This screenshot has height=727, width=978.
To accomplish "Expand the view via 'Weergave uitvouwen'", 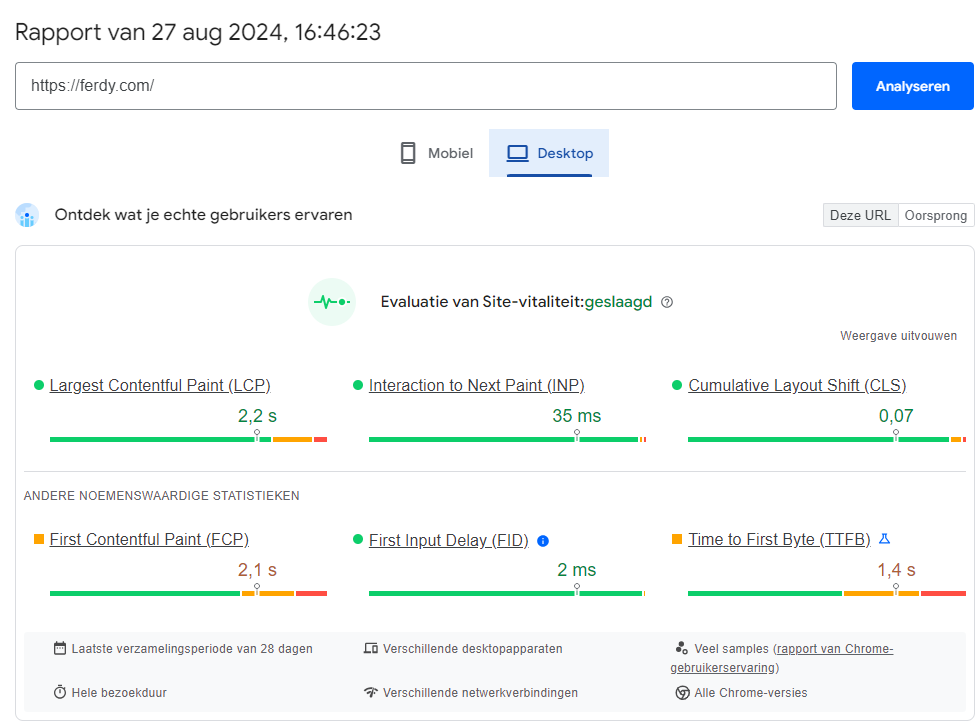I will [x=898, y=336].
